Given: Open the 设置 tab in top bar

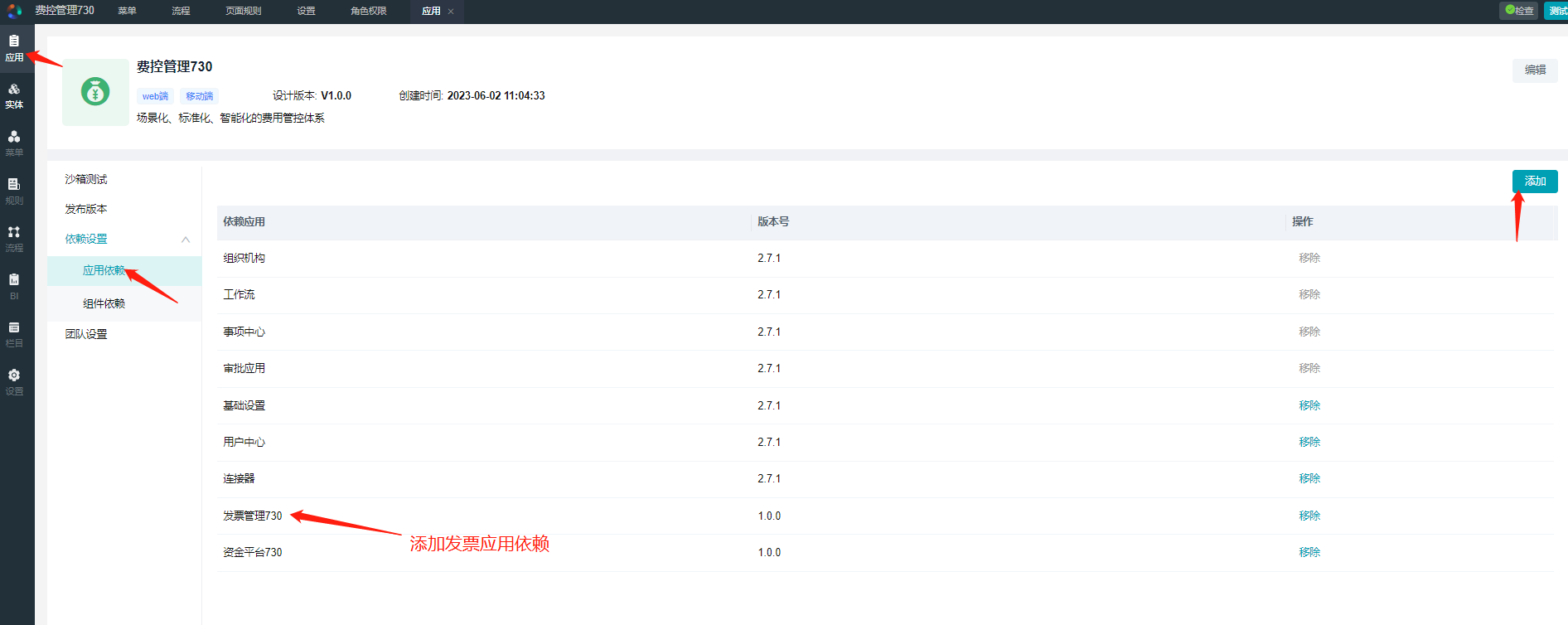Looking at the screenshot, I should pyautogui.click(x=307, y=11).
